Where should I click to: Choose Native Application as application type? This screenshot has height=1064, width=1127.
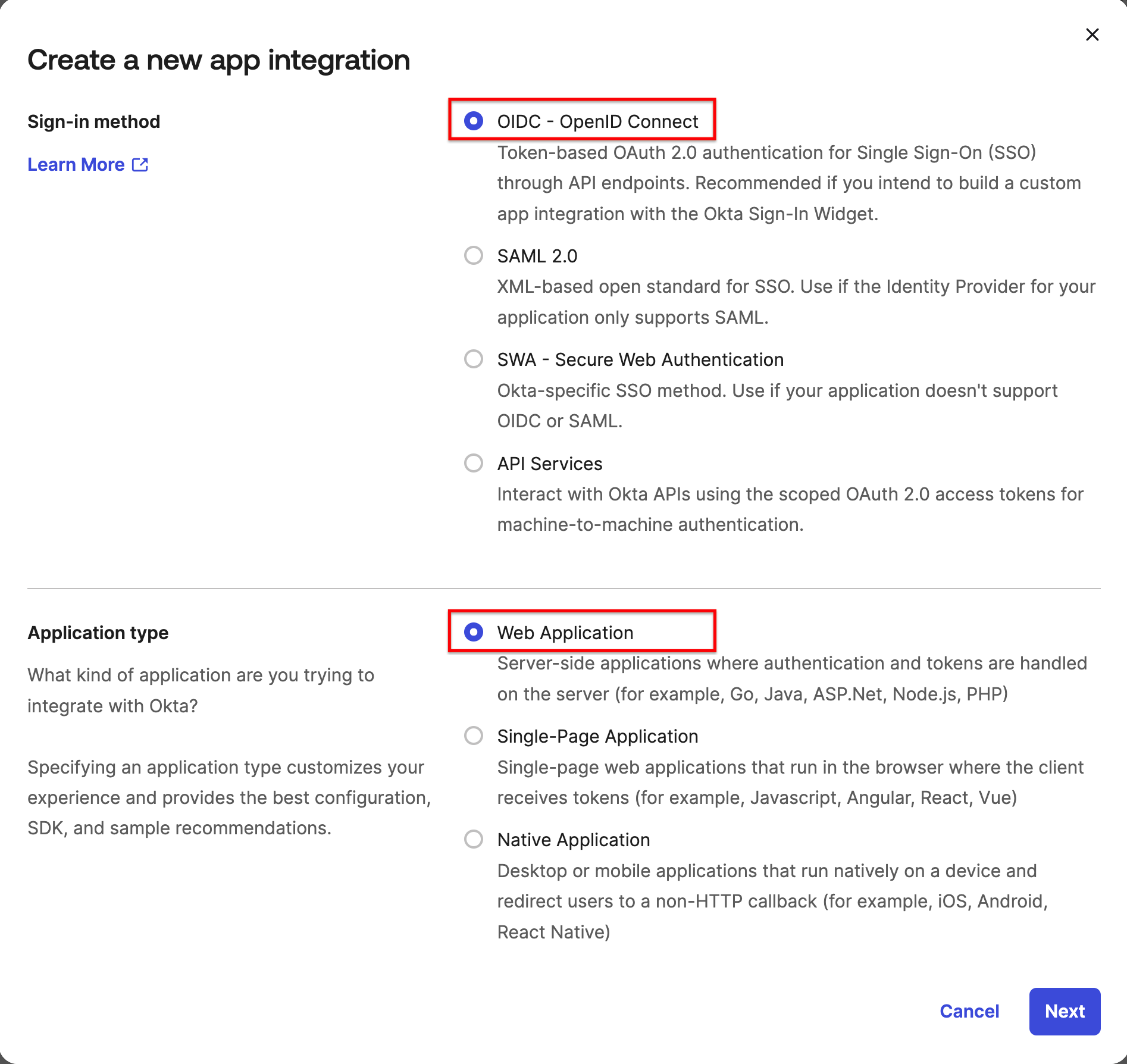point(473,840)
